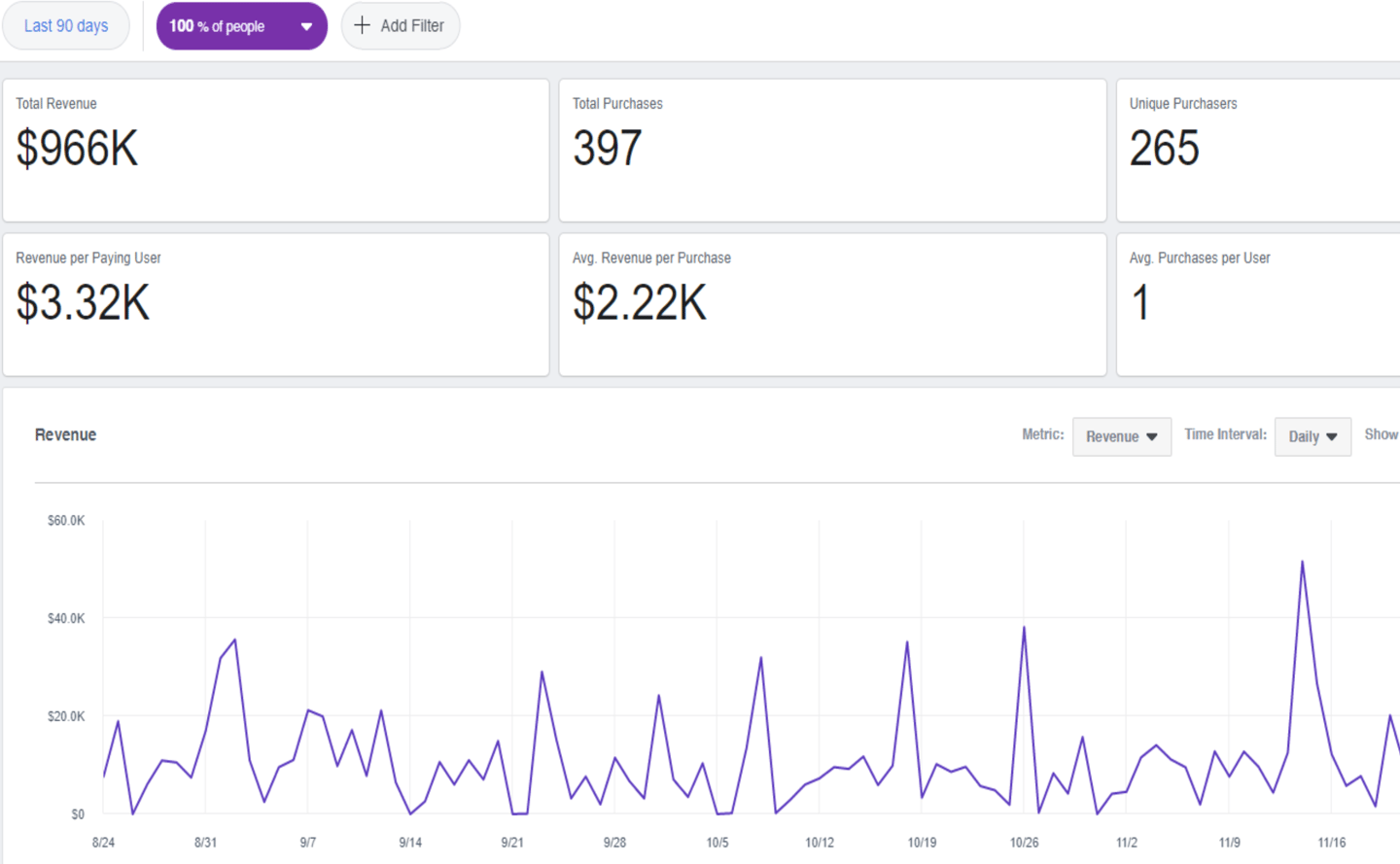Image resolution: width=1400 pixels, height=864 pixels.
Task: Click the revenue spike at 10/26
Action: pos(1024,628)
